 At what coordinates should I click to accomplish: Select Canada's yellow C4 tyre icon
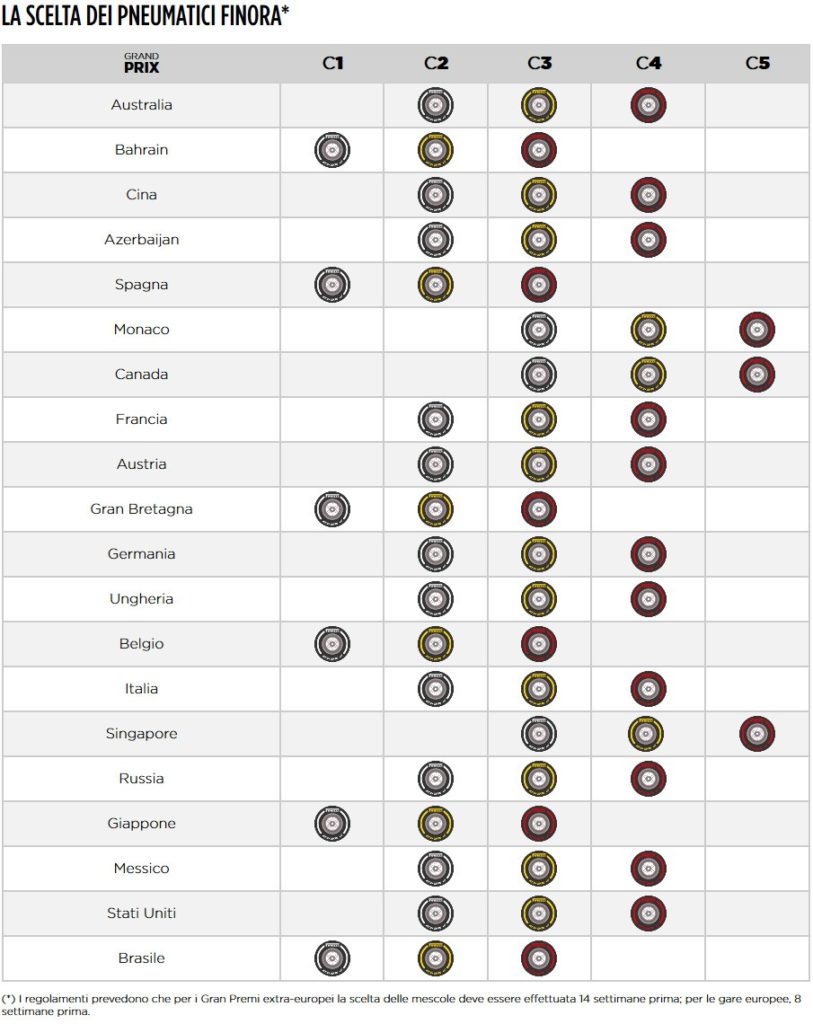tap(648, 375)
